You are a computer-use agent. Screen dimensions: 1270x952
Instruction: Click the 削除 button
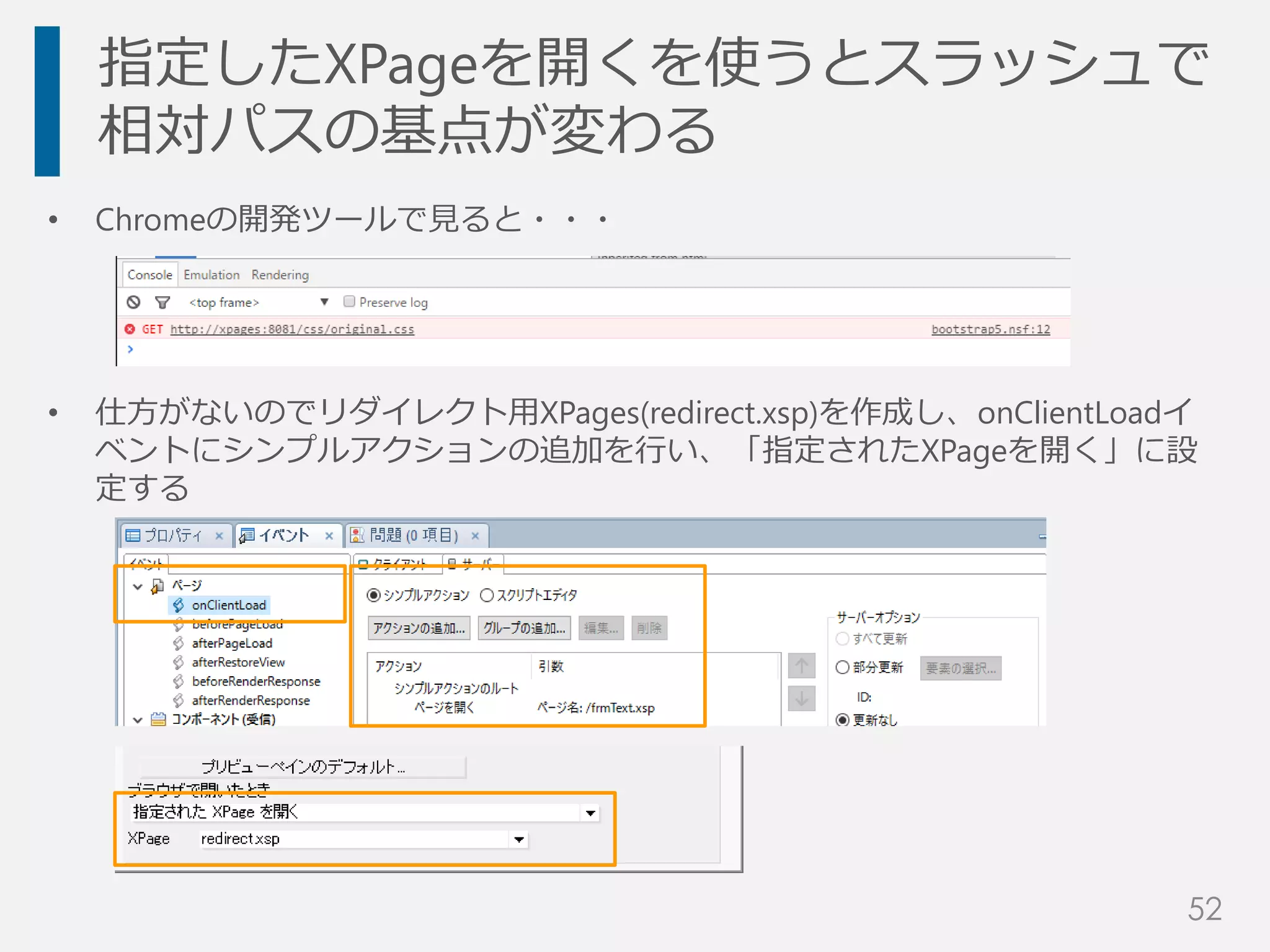649,628
